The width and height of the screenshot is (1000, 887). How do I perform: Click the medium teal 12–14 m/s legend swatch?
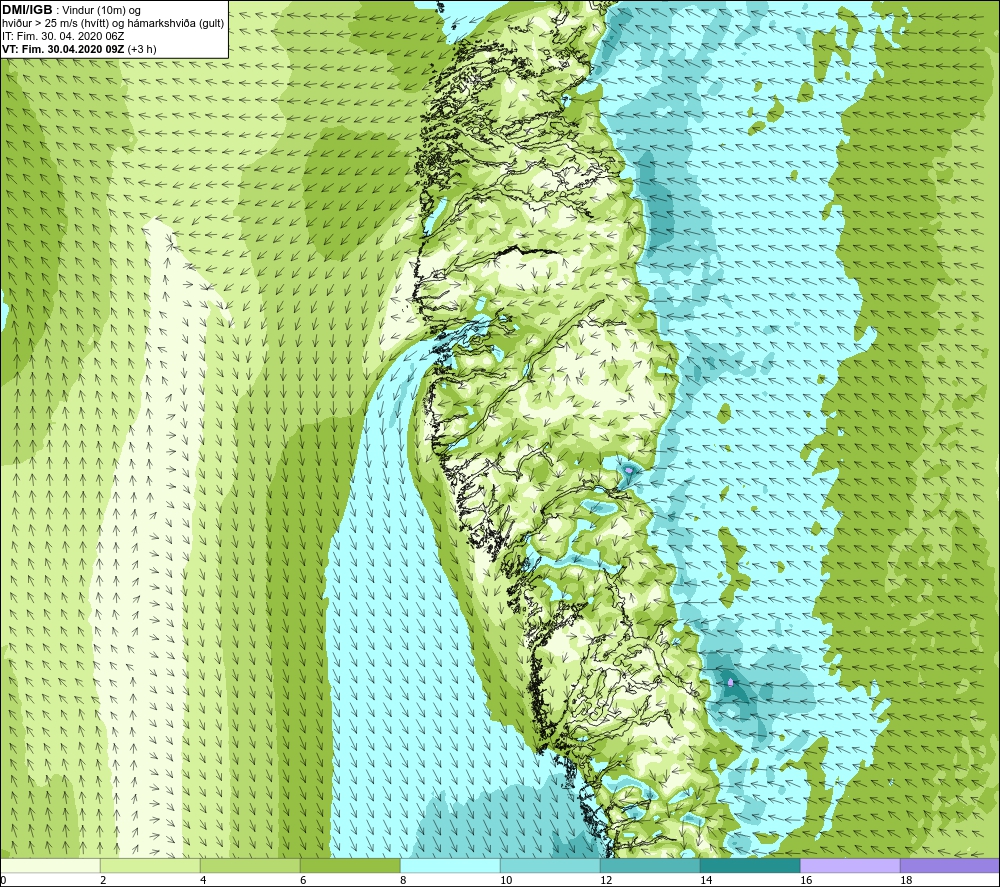point(650,865)
